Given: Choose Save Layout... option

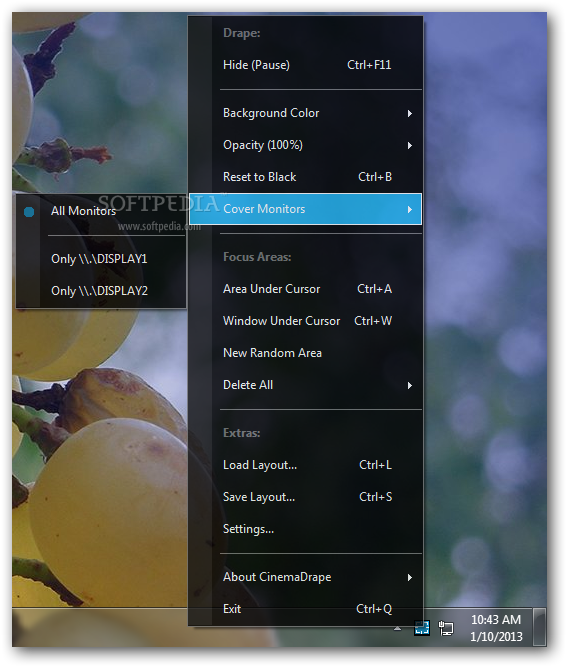Looking at the screenshot, I should (x=305, y=497).
